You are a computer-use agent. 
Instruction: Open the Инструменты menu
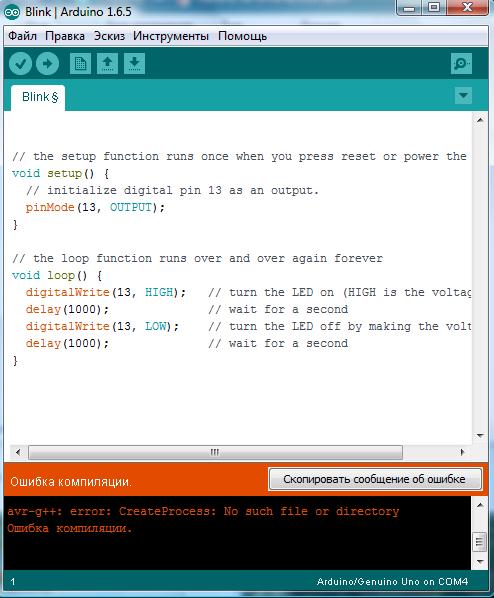pos(171,36)
